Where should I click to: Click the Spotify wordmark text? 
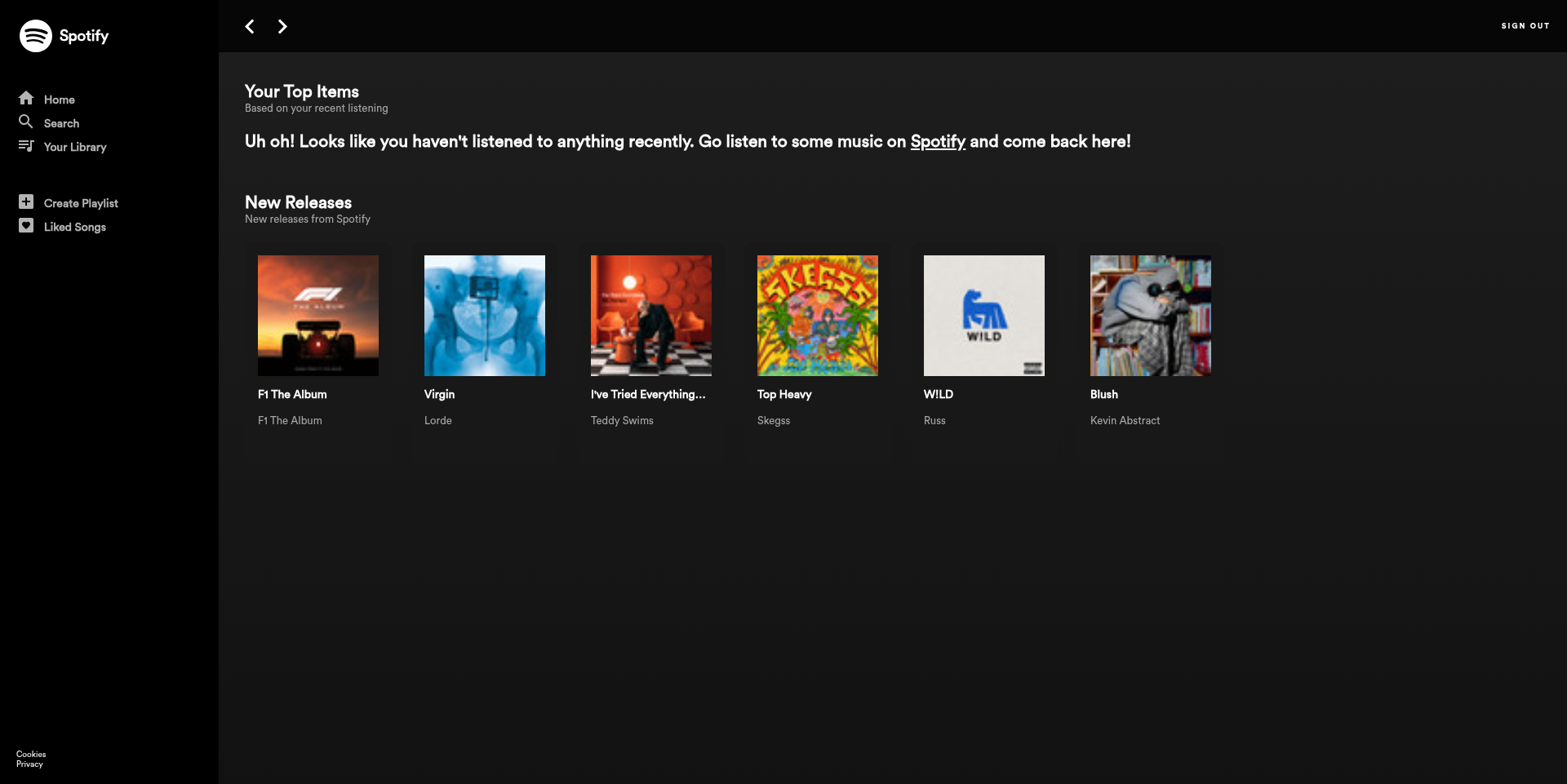(84, 36)
